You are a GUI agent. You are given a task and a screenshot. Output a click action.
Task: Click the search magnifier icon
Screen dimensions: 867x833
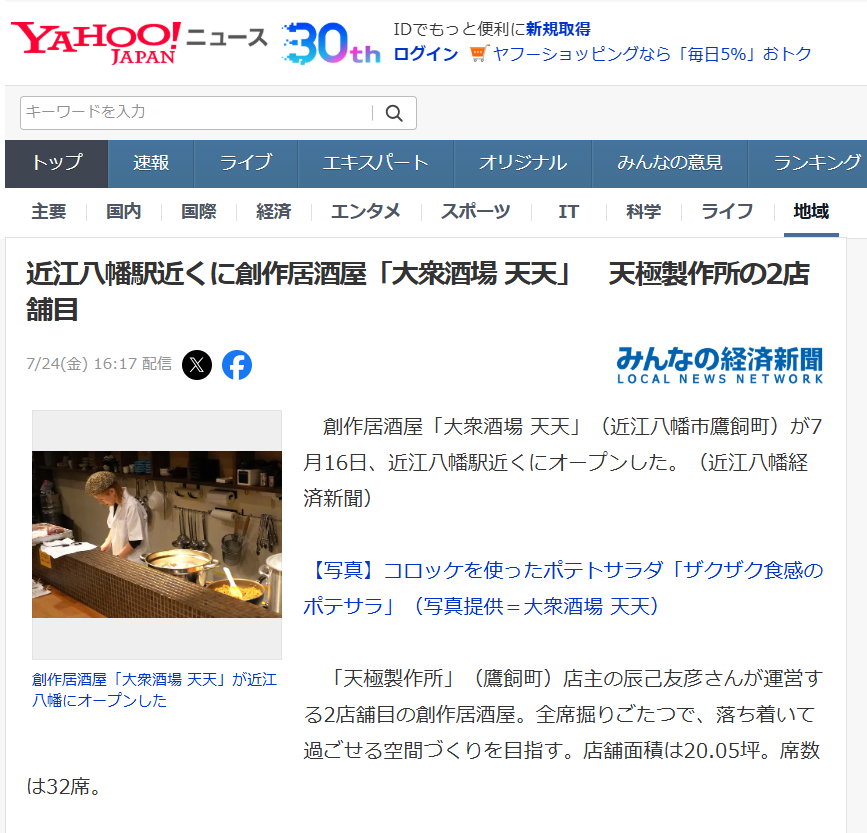(394, 113)
